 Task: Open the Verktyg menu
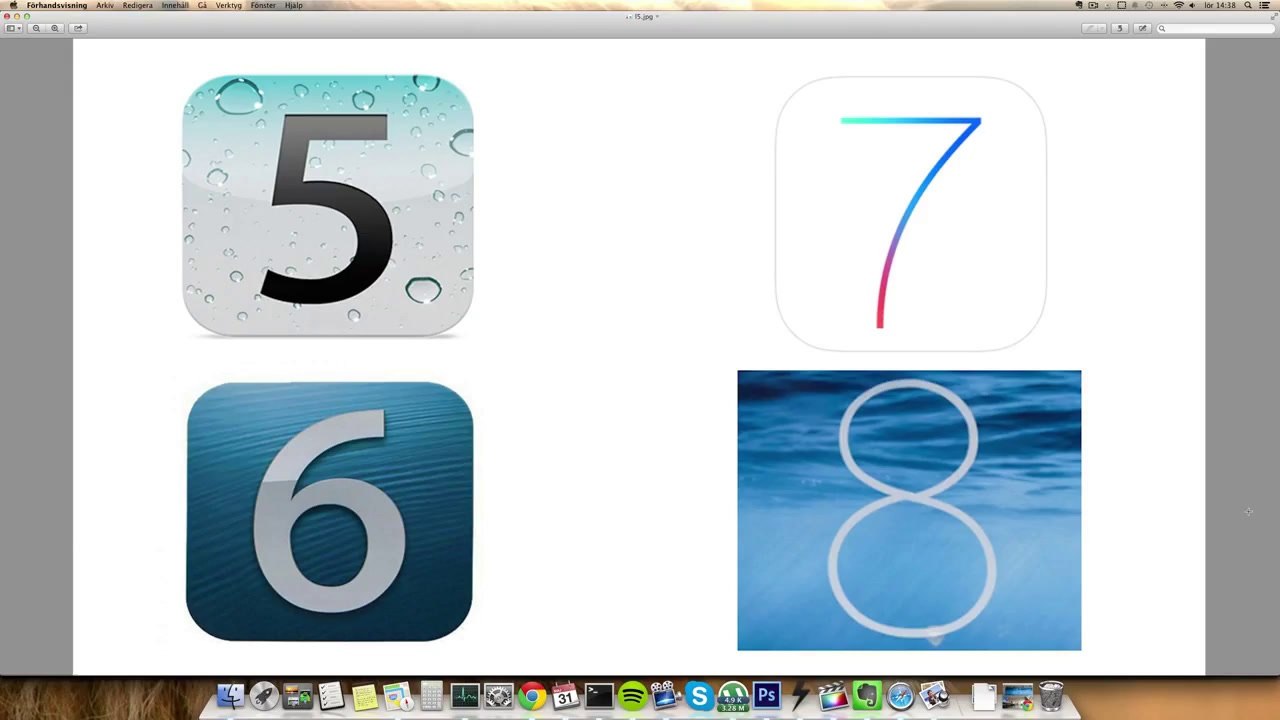229,5
